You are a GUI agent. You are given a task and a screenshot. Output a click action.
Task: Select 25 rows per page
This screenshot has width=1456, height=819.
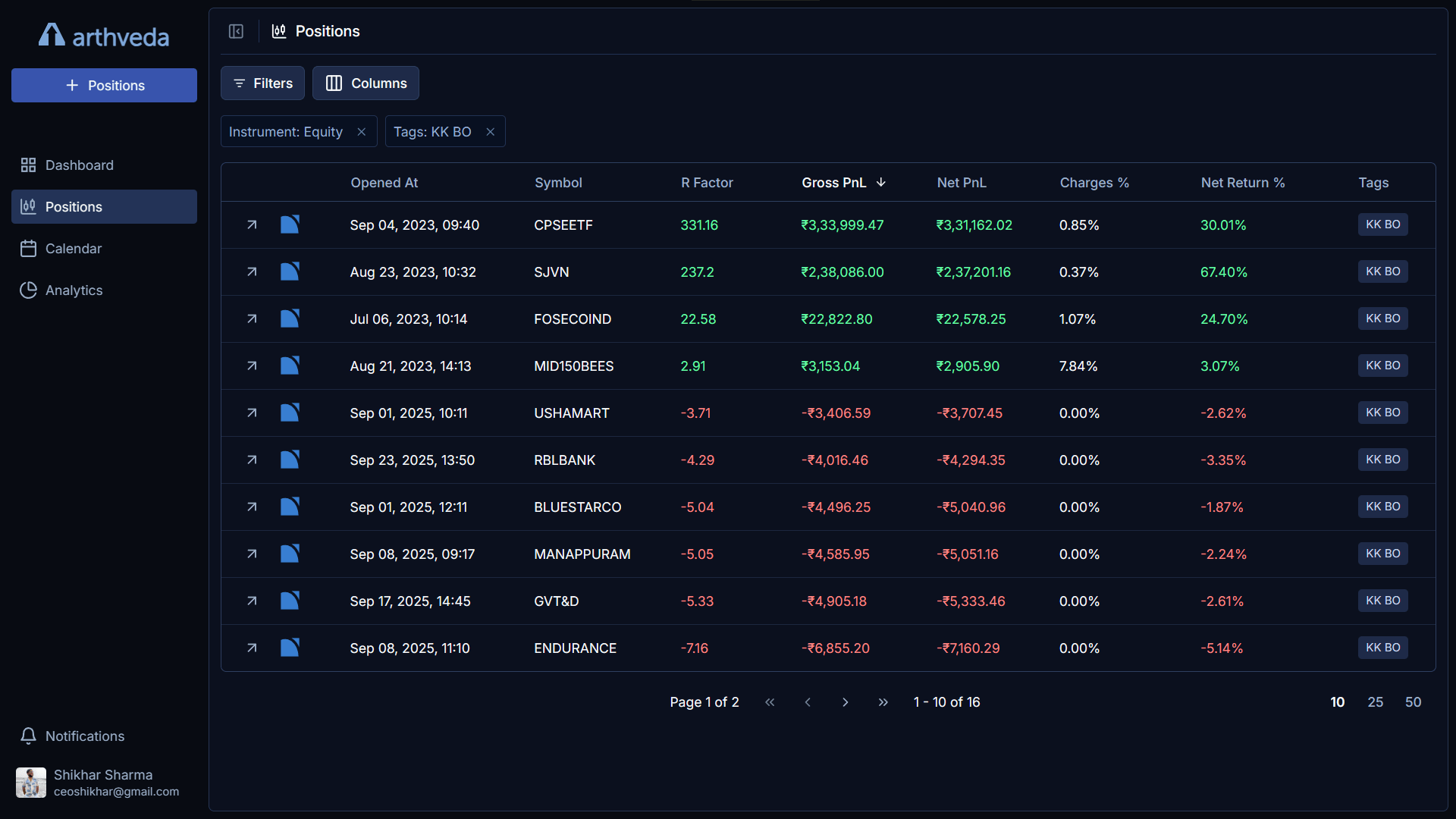tap(1375, 701)
